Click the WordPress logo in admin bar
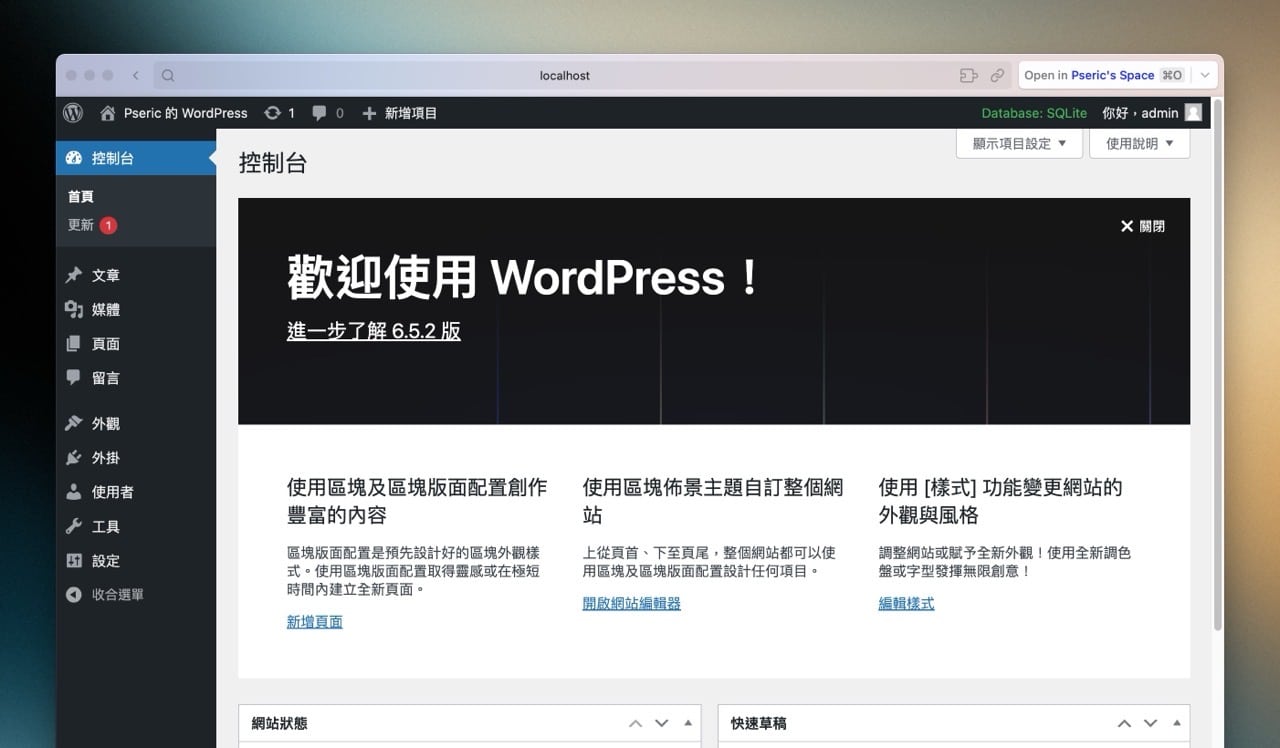 click(73, 113)
